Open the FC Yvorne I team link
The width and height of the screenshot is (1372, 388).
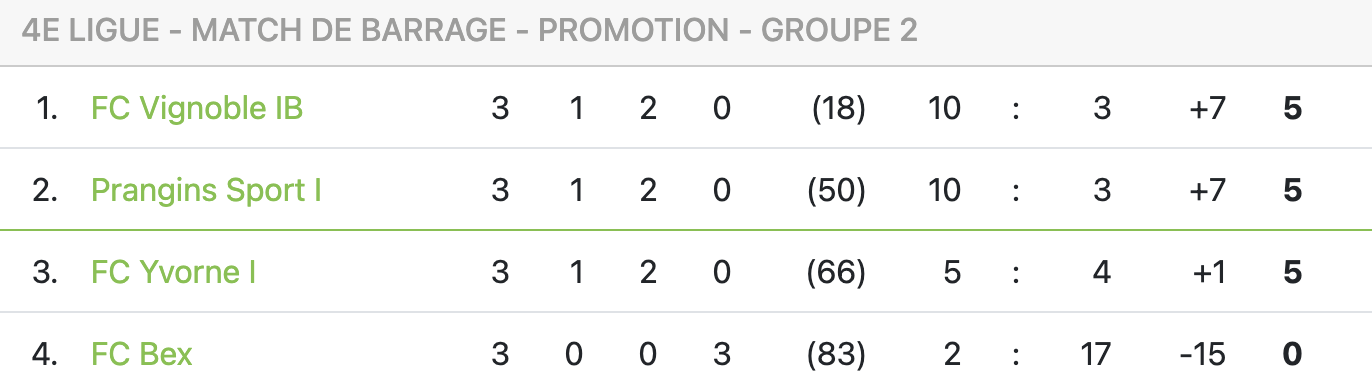173,272
